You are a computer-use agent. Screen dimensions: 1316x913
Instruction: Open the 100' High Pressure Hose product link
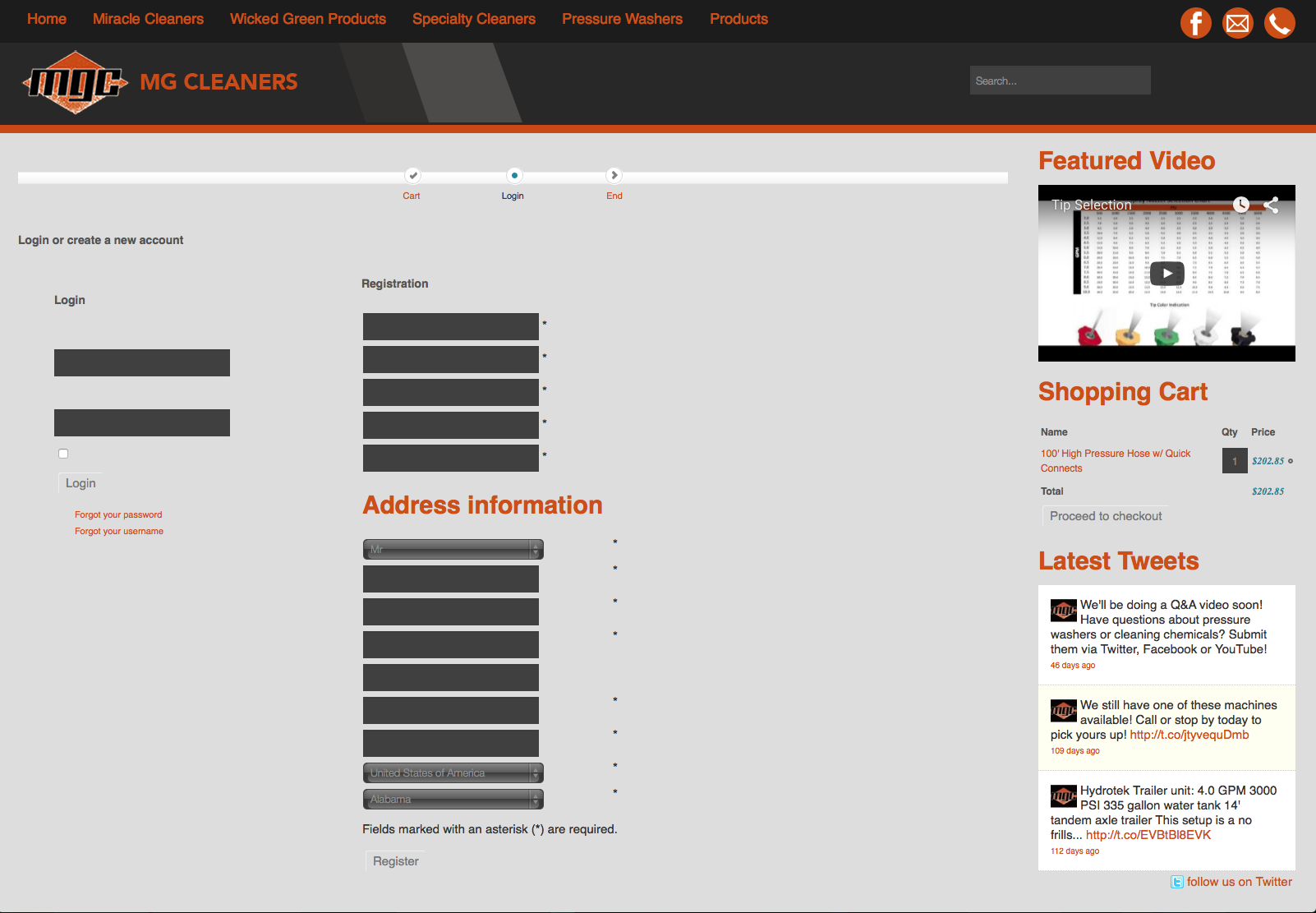pos(1116,461)
